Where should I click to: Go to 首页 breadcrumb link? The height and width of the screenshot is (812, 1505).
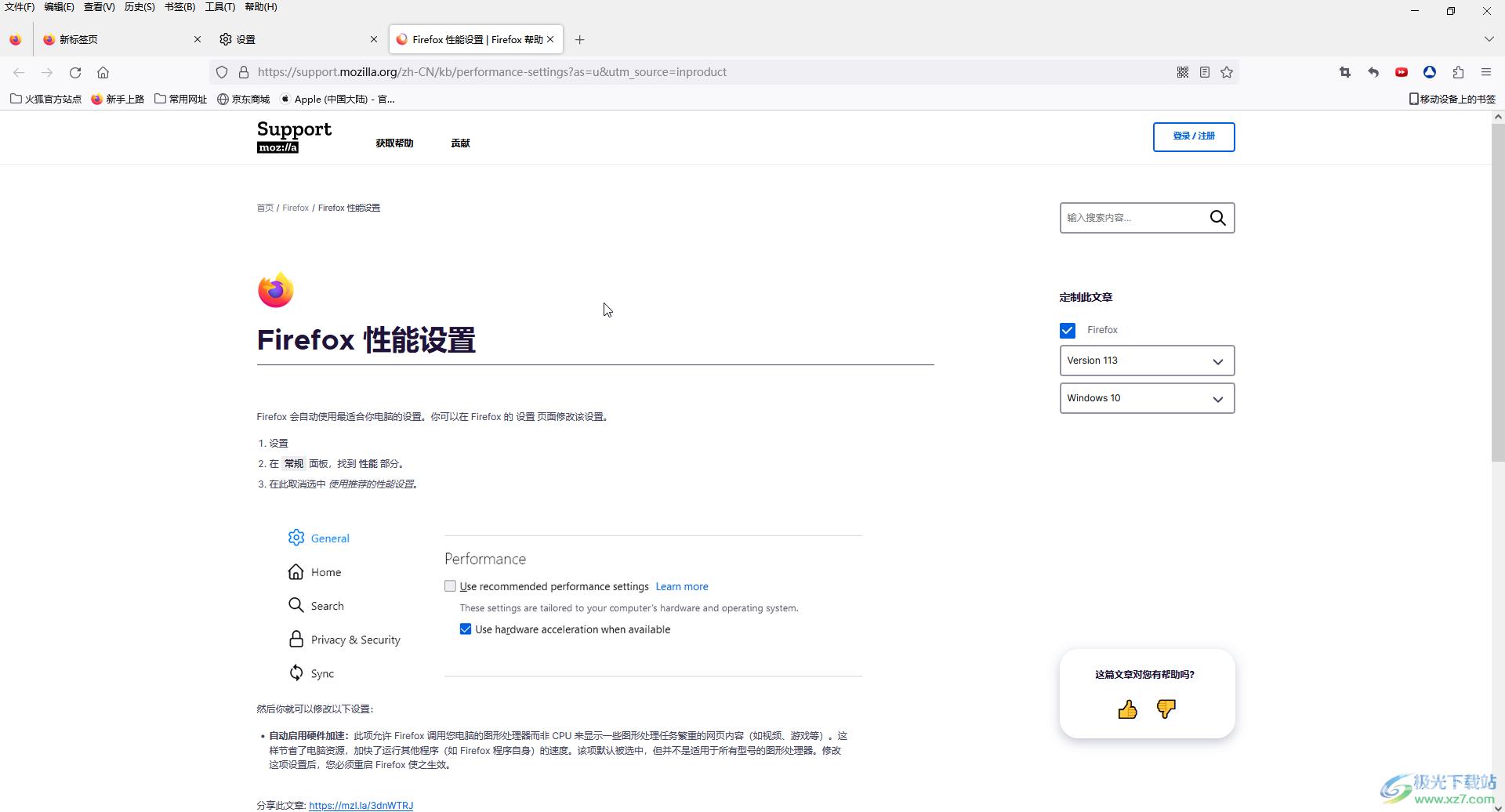click(x=265, y=208)
